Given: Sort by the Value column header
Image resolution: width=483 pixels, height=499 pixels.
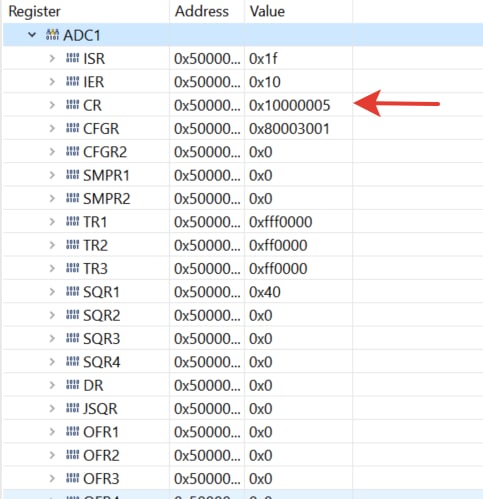Looking at the screenshot, I should (267, 11).
